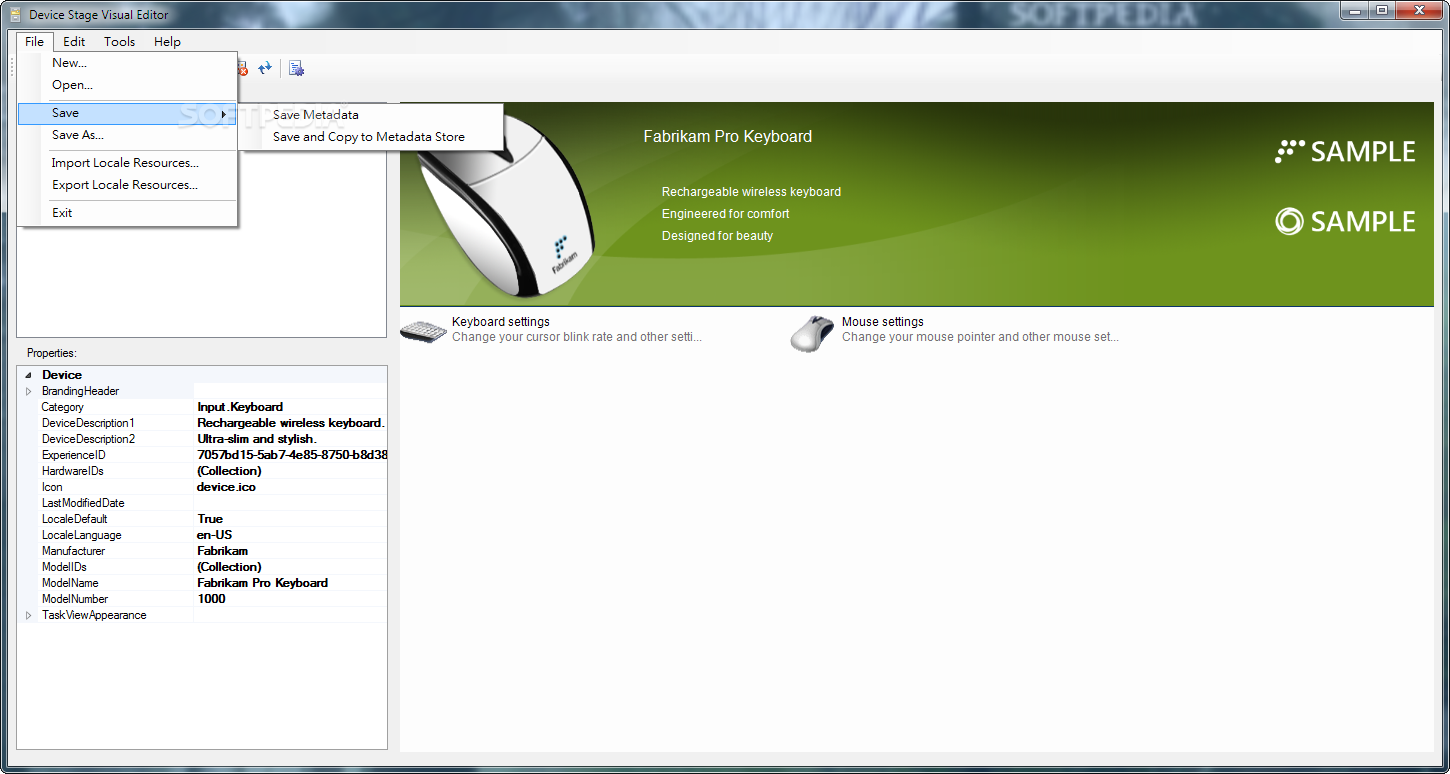Viewport: 1450px width, 774px height.
Task: Choose New... from the File menu
Action: [127, 63]
